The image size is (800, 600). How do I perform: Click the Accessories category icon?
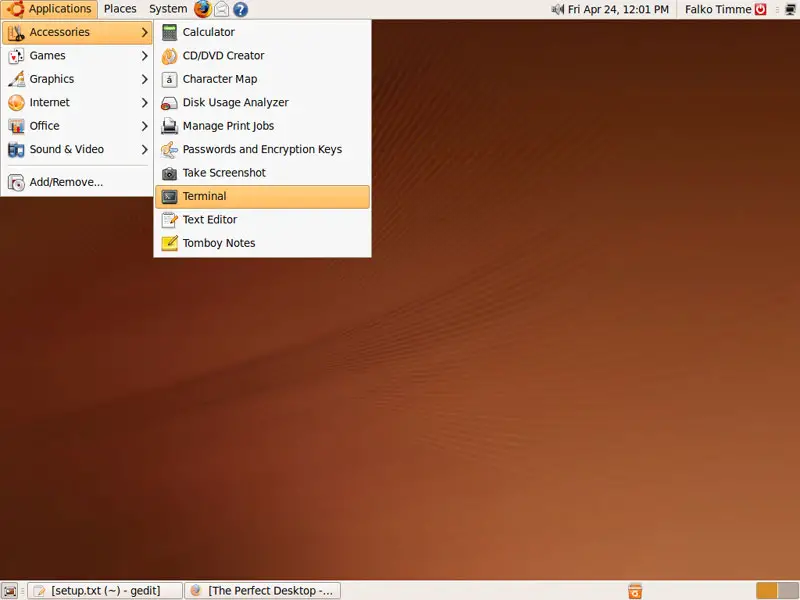click(x=16, y=32)
